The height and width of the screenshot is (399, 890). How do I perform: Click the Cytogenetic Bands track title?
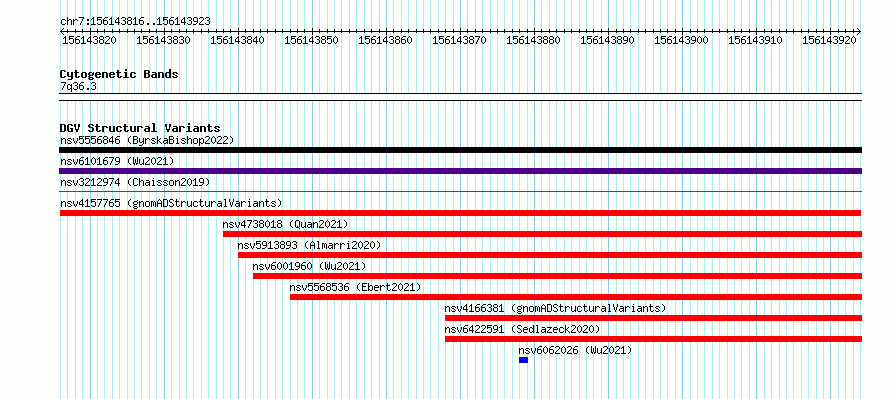(x=119, y=74)
